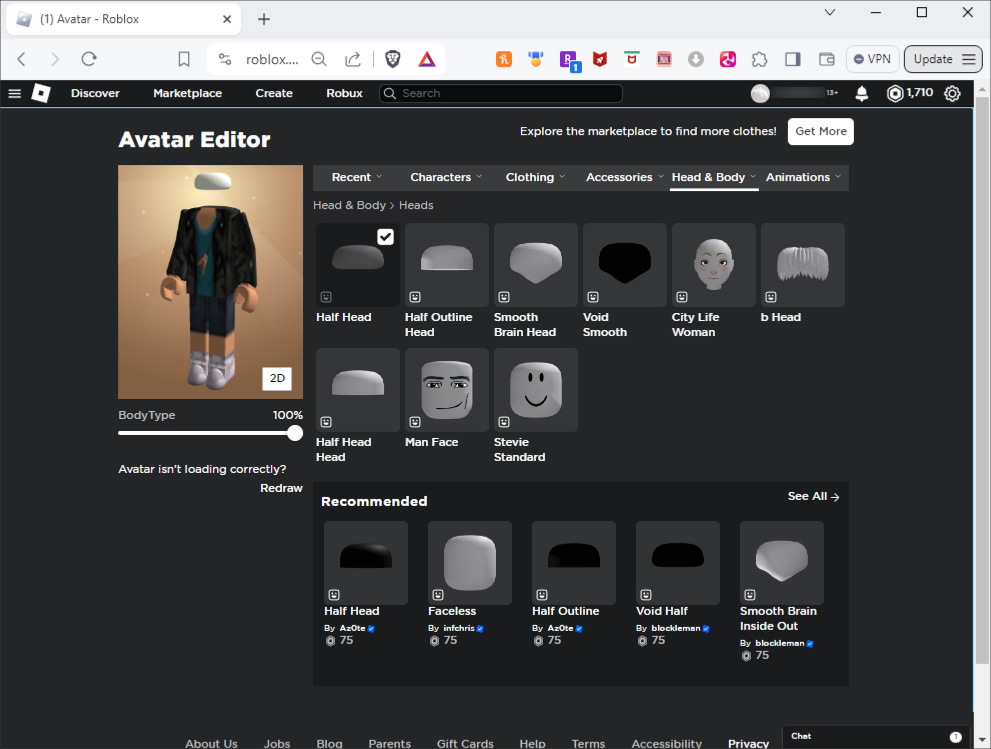Open the Robux balance icon

tap(895, 93)
